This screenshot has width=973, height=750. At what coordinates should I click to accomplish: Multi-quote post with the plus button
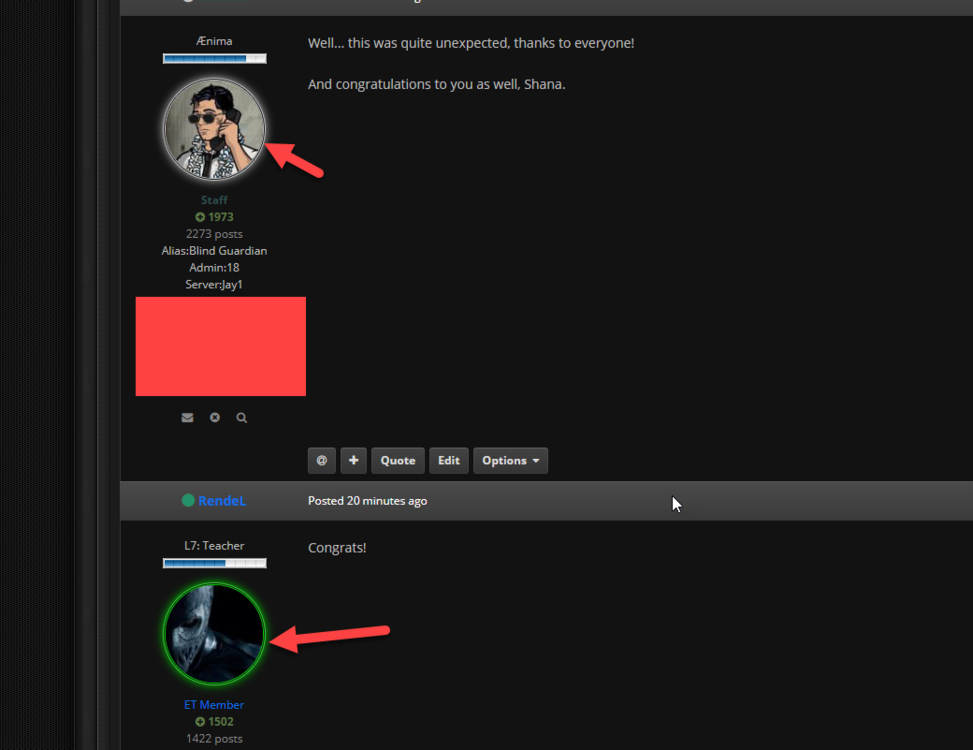click(354, 460)
